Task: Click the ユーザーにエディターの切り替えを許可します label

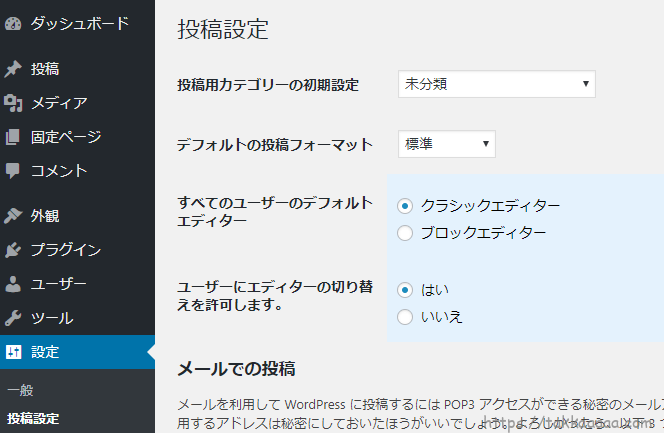Action: (275, 295)
